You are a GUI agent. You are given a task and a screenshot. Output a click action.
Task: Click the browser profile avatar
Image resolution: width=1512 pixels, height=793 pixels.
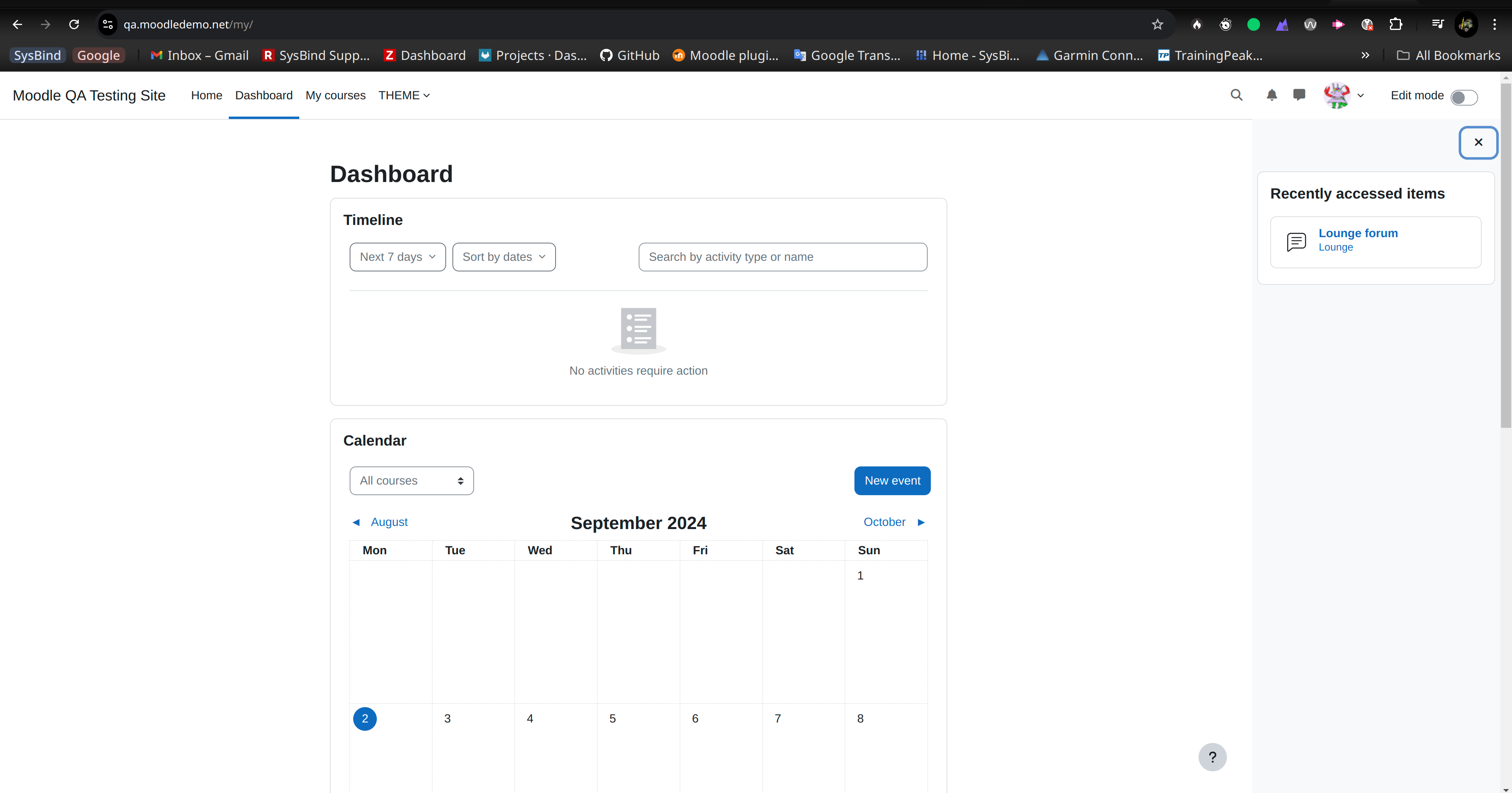1466,24
